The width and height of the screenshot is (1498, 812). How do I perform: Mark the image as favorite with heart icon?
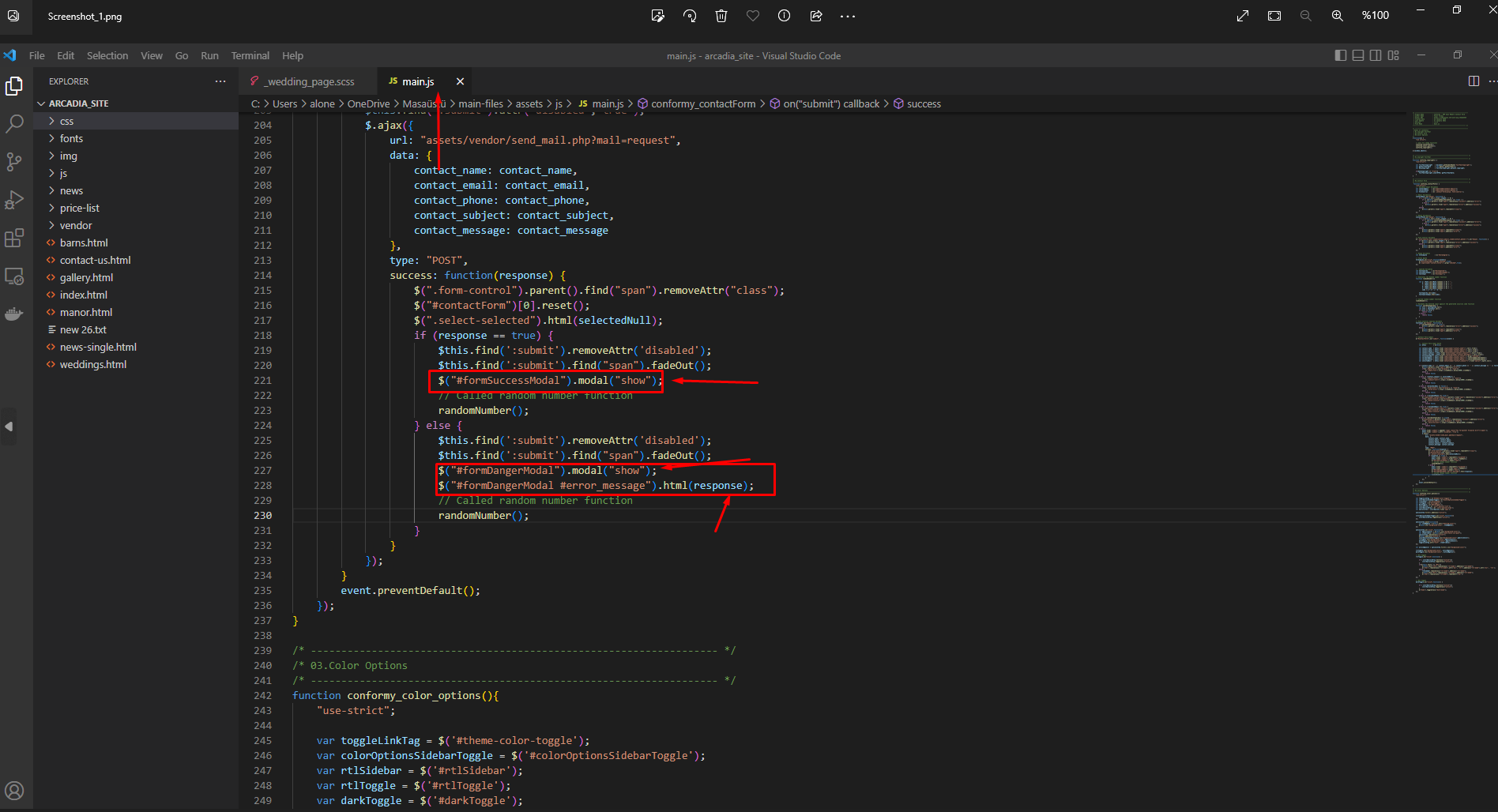click(753, 16)
